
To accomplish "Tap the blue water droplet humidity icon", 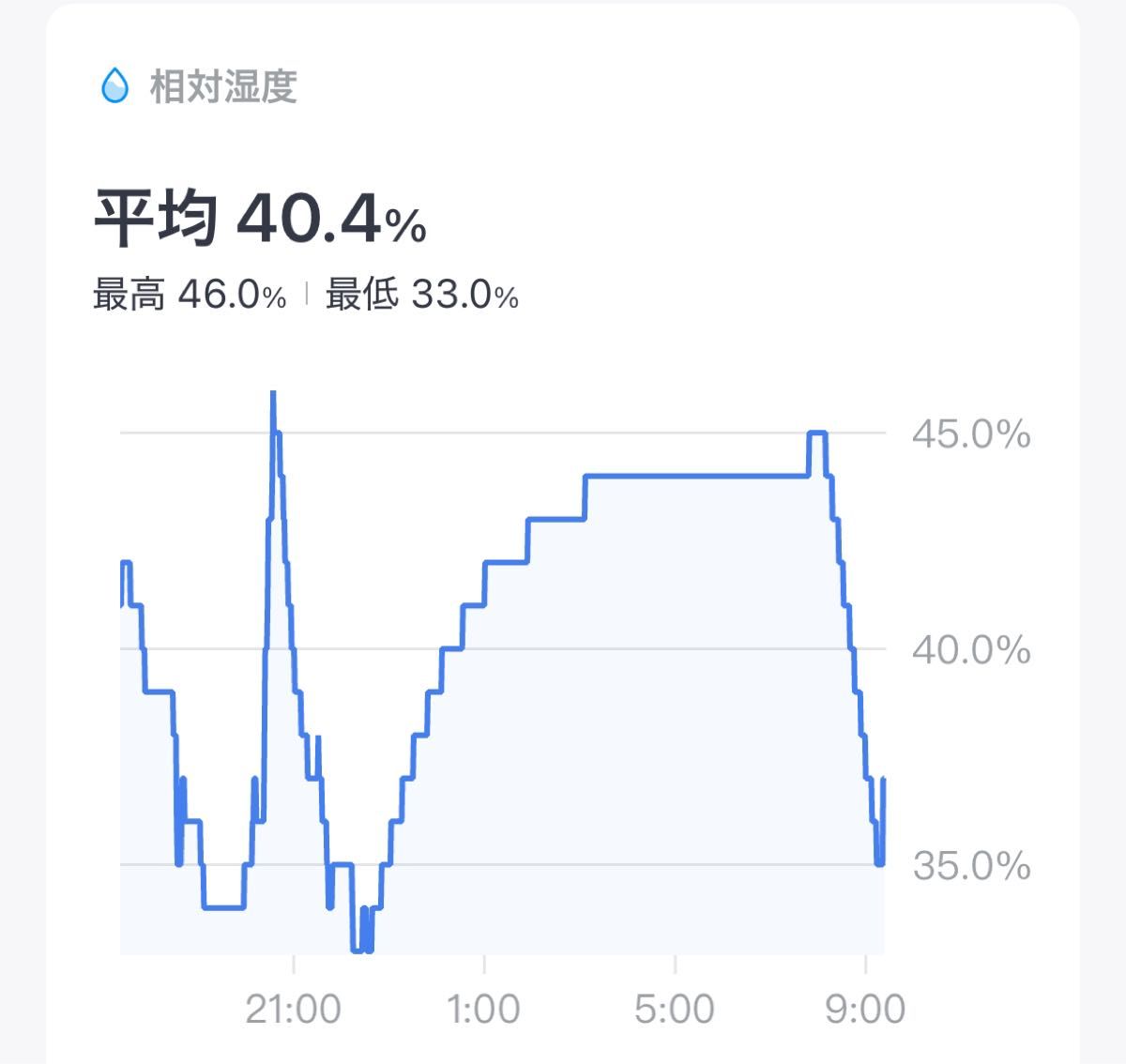I will pos(114,86).
